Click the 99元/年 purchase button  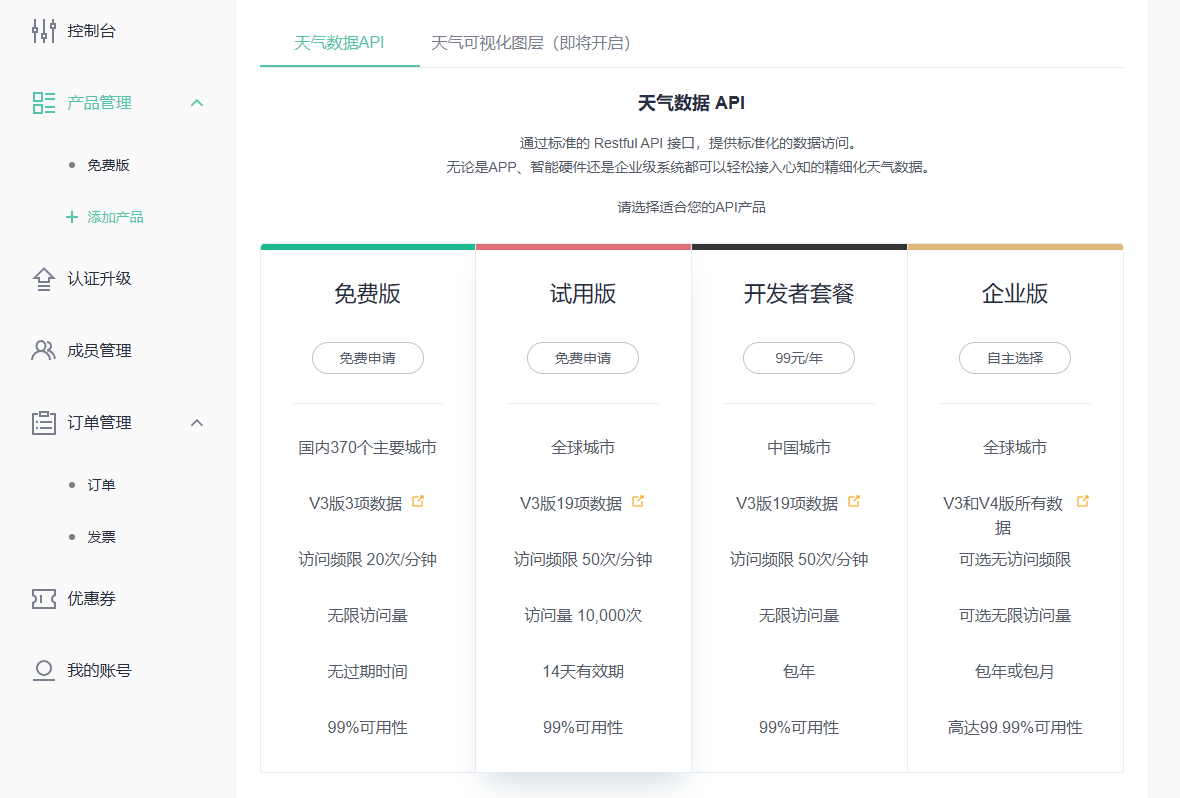point(799,358)
